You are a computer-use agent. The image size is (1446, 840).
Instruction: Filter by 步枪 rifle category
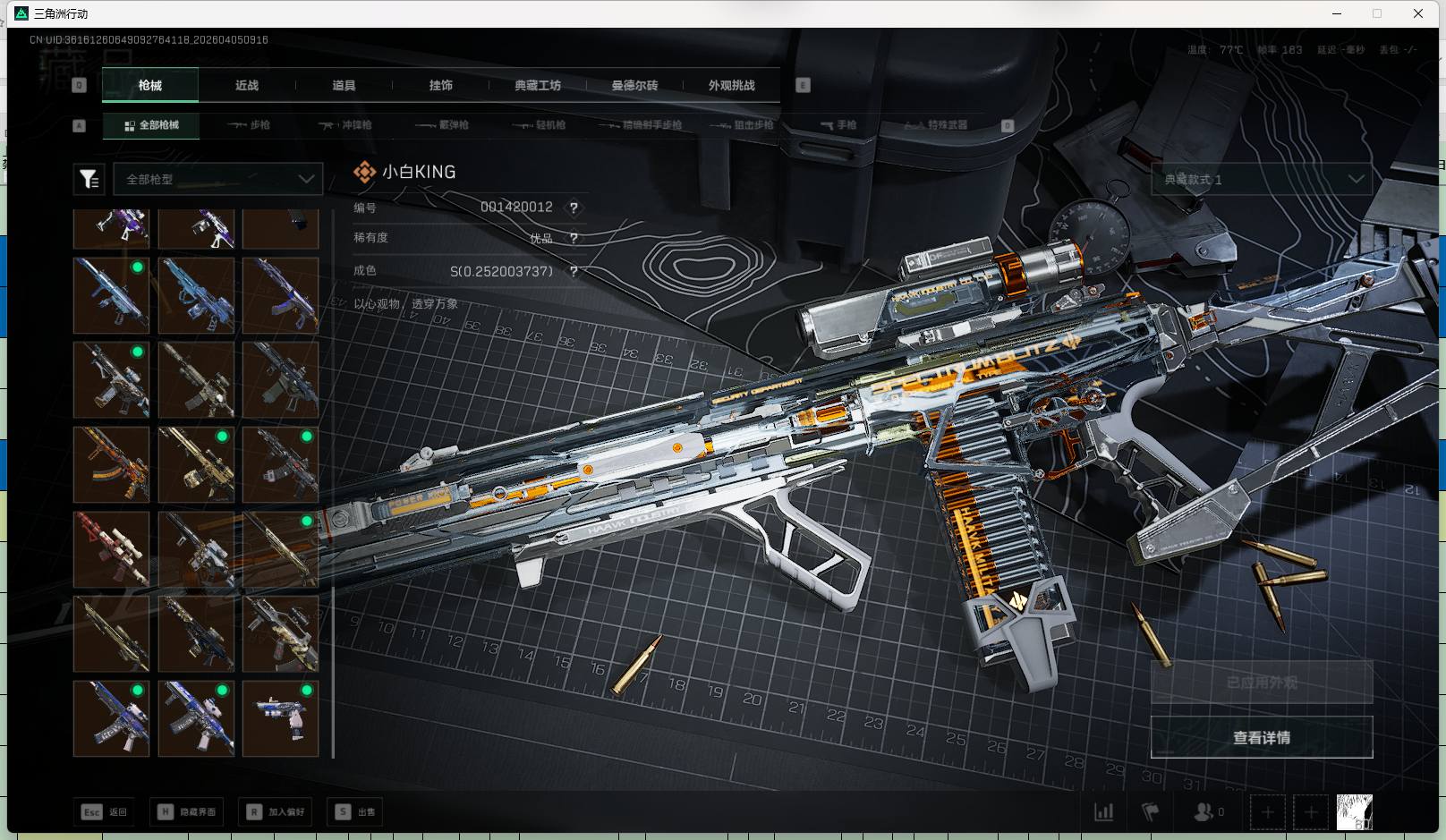[x=249, y=125]
